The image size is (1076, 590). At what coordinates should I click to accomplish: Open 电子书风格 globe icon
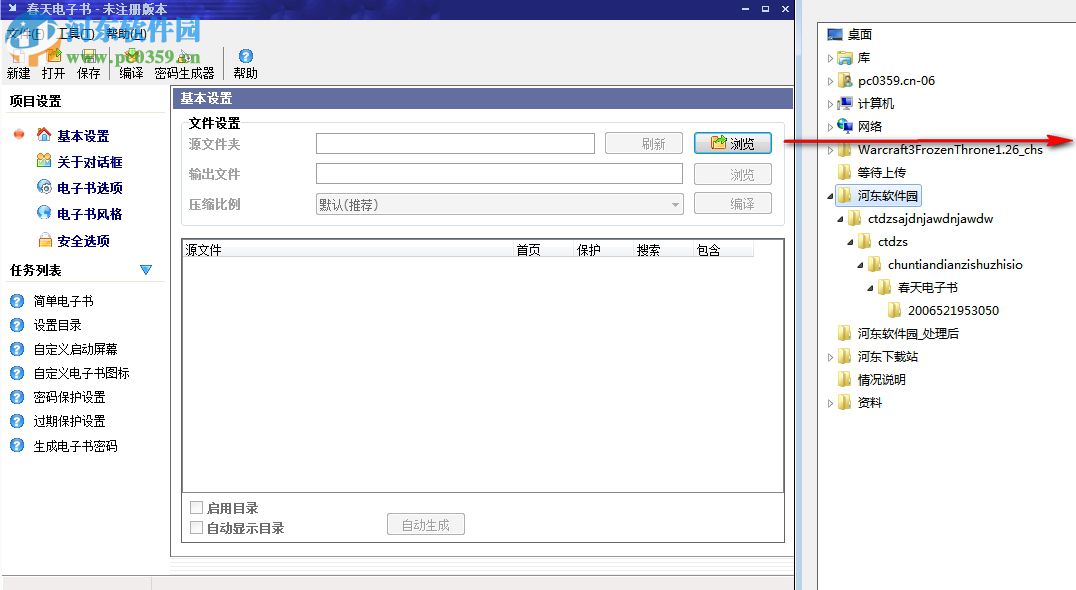pyautogui.click(x=44, y=213)
